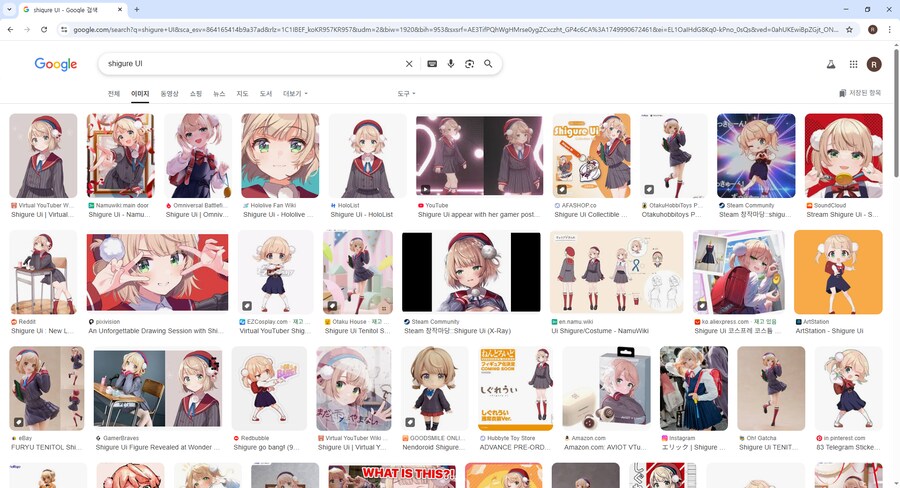The height and width of the screenshot is (488, 900).
Task: Open the eBay FURYU TENITOL thumbnail
Action: pos(47,389)
